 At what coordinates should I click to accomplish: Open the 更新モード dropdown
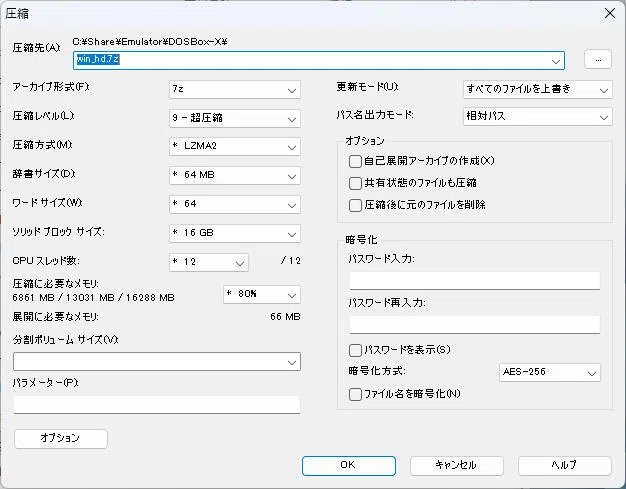pos(537,89)
